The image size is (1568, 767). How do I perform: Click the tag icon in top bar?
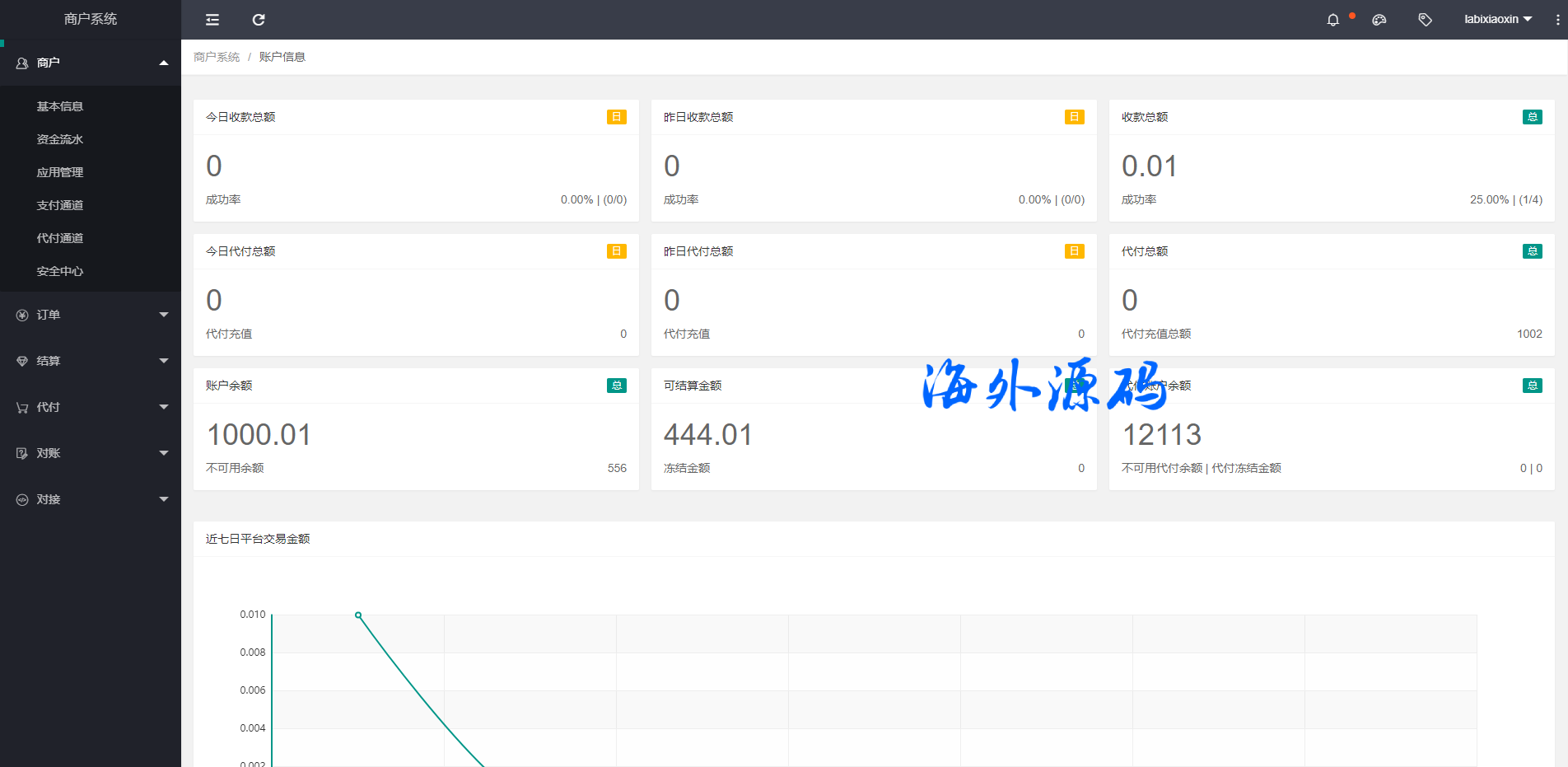[1425, 19]
